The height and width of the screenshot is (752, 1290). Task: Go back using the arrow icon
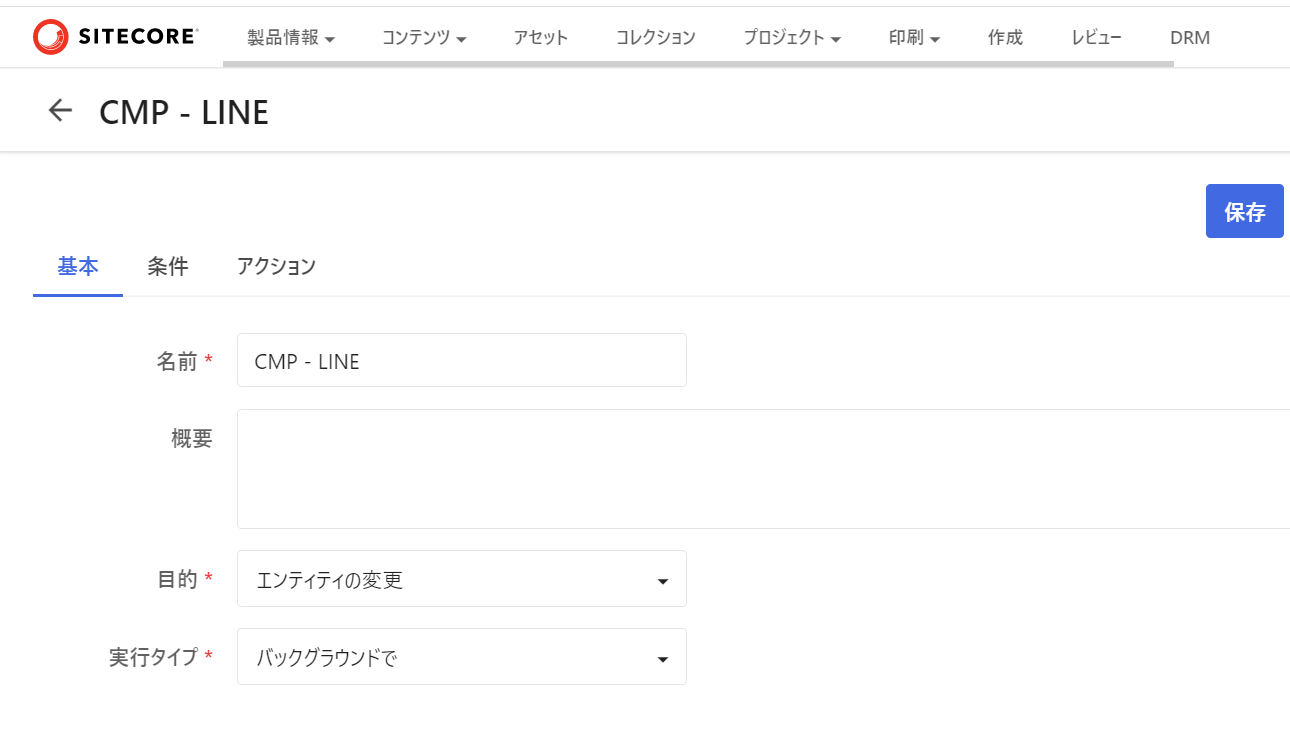coord(61,110)
